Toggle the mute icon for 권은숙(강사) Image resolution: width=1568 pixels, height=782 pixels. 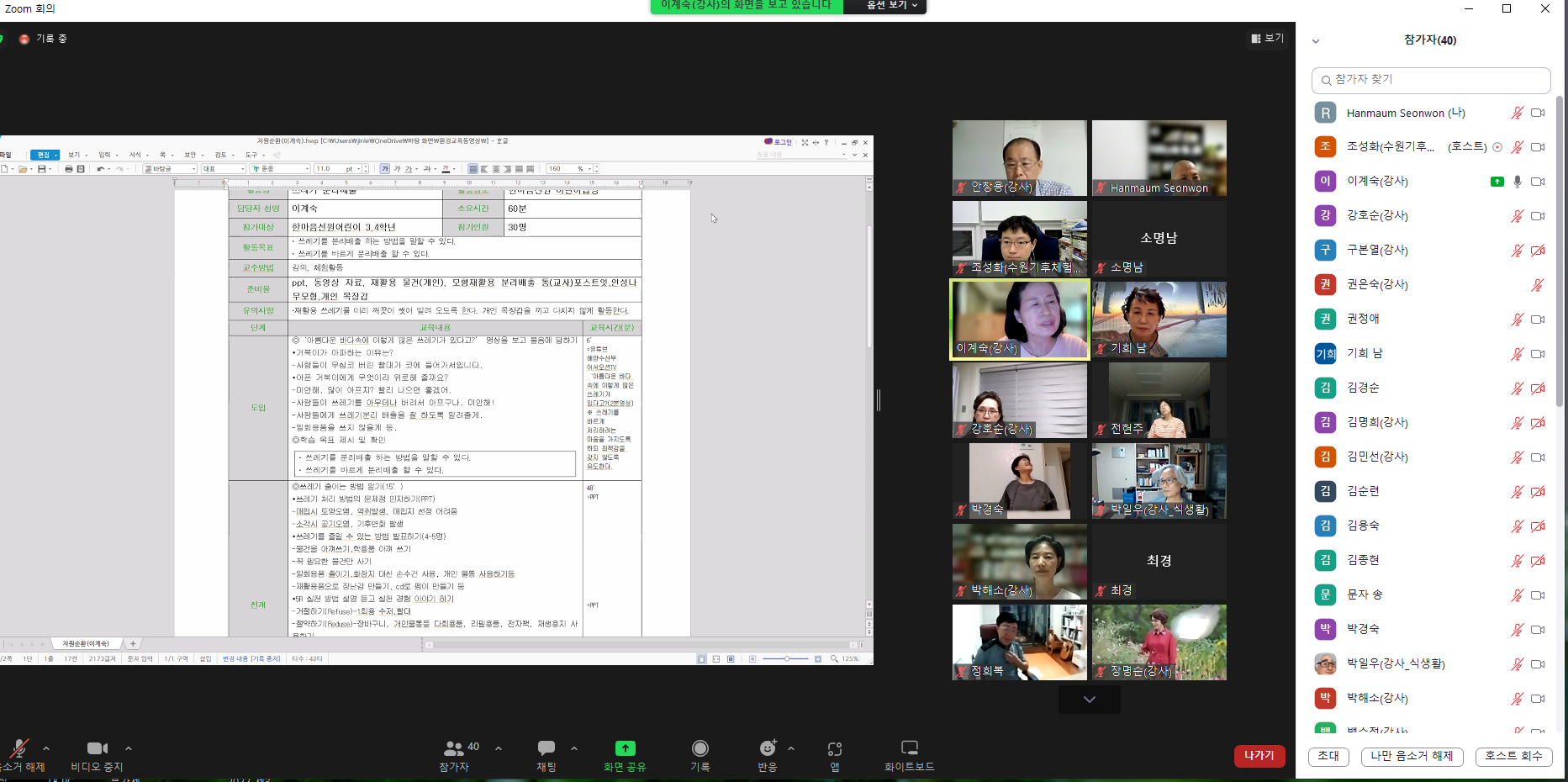click(1538, 285)
